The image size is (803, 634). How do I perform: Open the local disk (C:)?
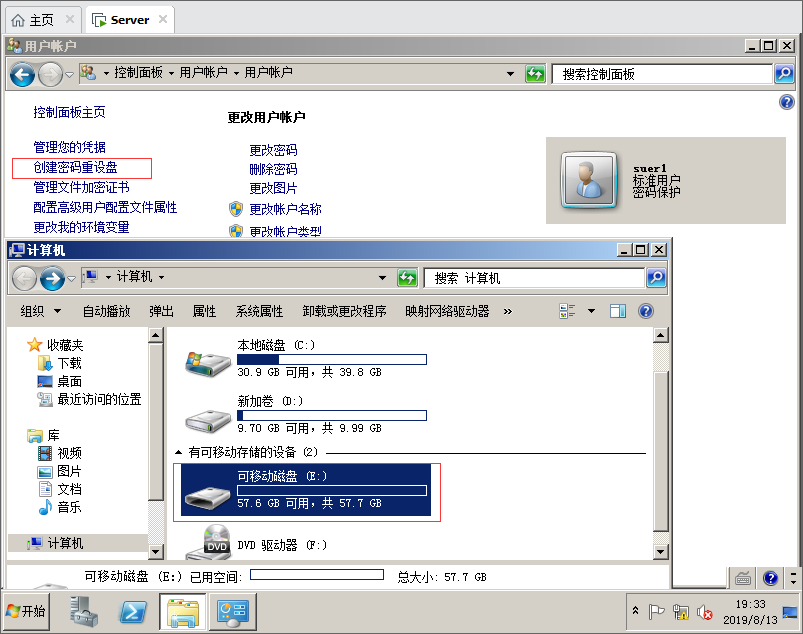pyautogui.click(x=275, y=345)
